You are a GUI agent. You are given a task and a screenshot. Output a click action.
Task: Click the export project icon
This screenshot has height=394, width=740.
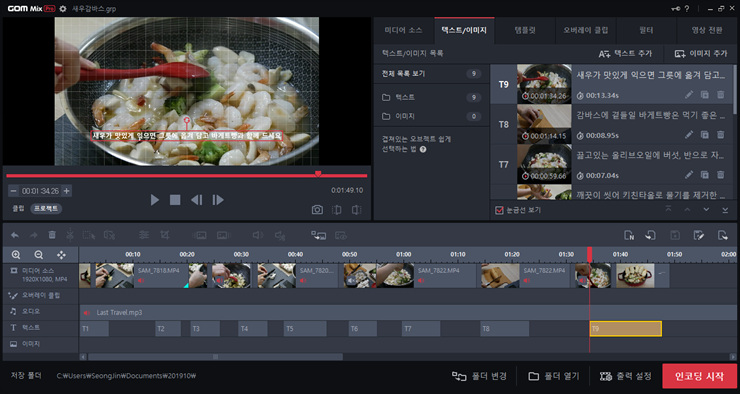coord(722,235)
